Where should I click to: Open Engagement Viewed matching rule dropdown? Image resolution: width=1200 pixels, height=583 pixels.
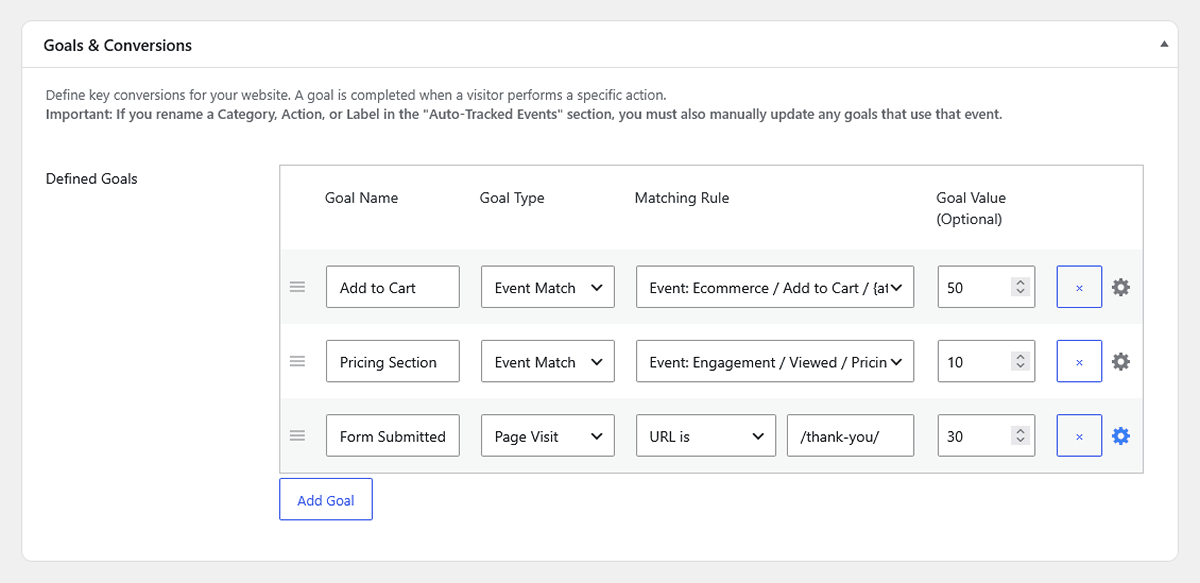(775, 361)
